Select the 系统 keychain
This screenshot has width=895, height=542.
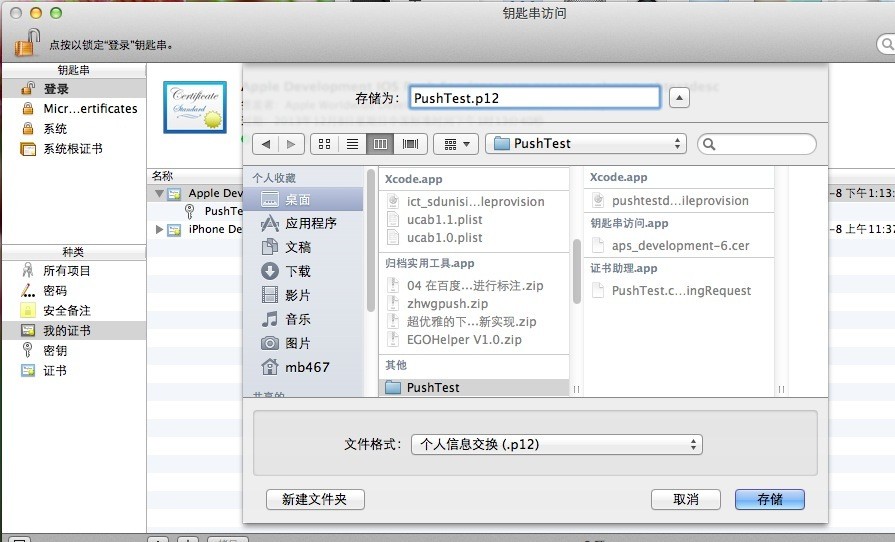click(74, 128)
